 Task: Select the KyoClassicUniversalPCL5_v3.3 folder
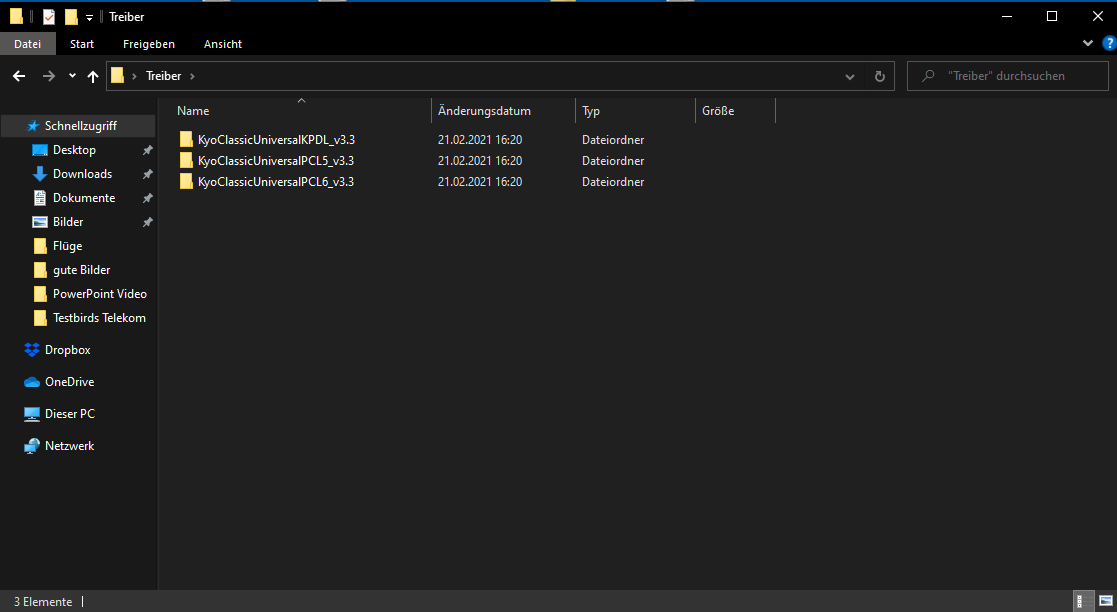[276, 161]
